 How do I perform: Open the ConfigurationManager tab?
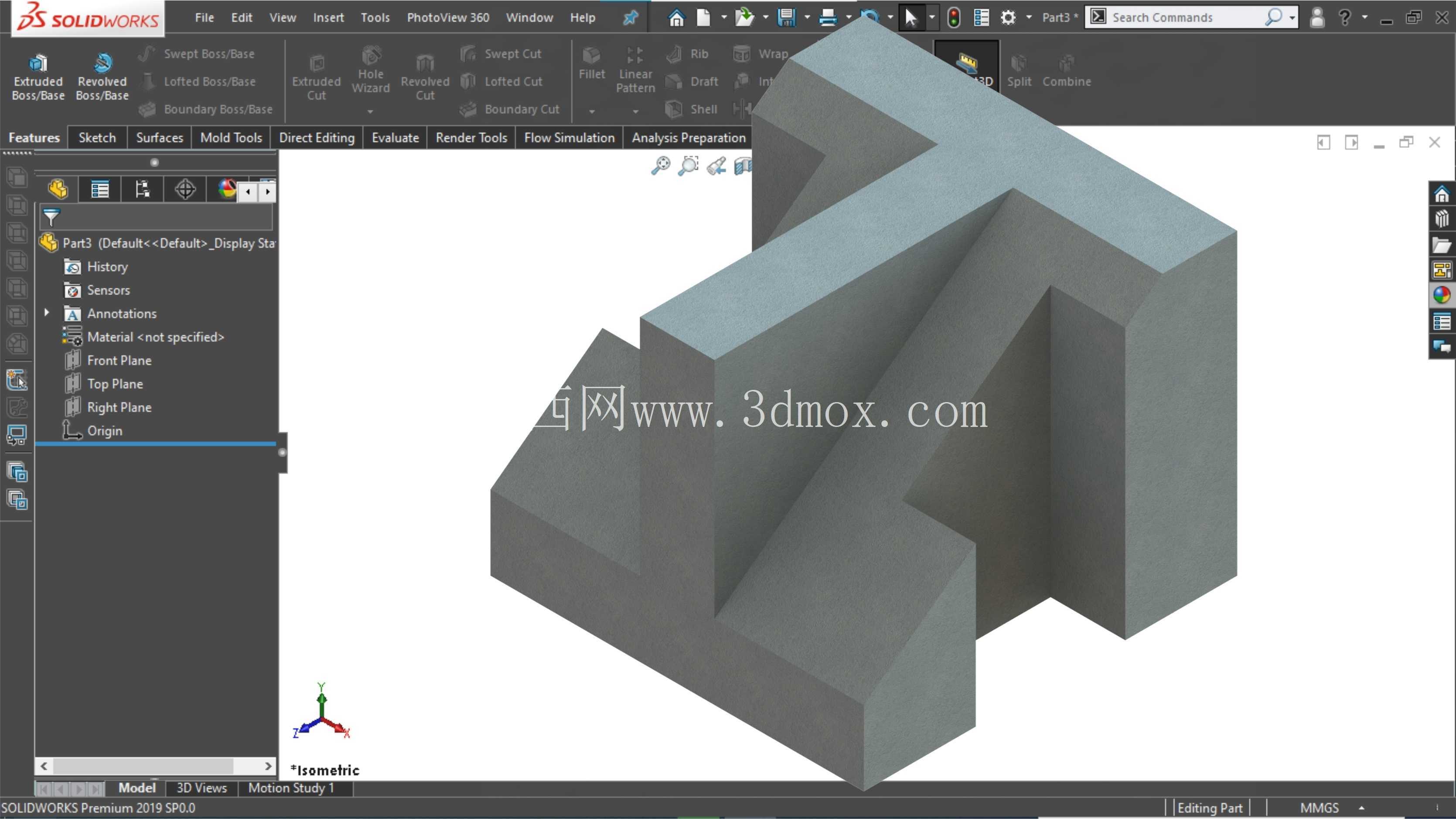[143, 189]
